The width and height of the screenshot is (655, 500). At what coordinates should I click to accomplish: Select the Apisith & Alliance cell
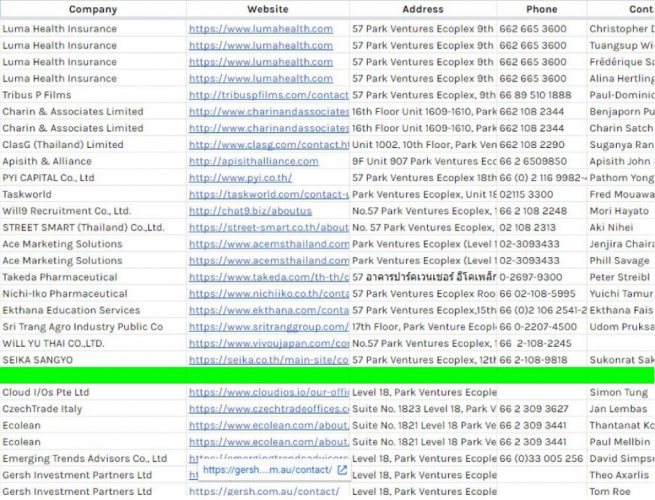pos(93,161)
